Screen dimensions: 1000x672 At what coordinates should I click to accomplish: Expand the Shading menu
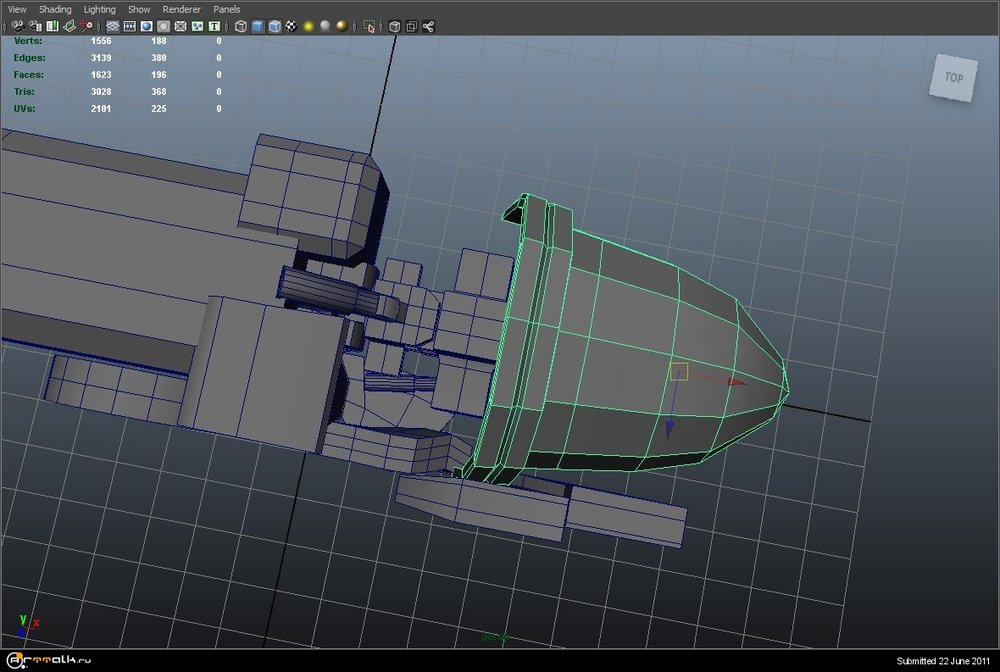click(55, 9)
